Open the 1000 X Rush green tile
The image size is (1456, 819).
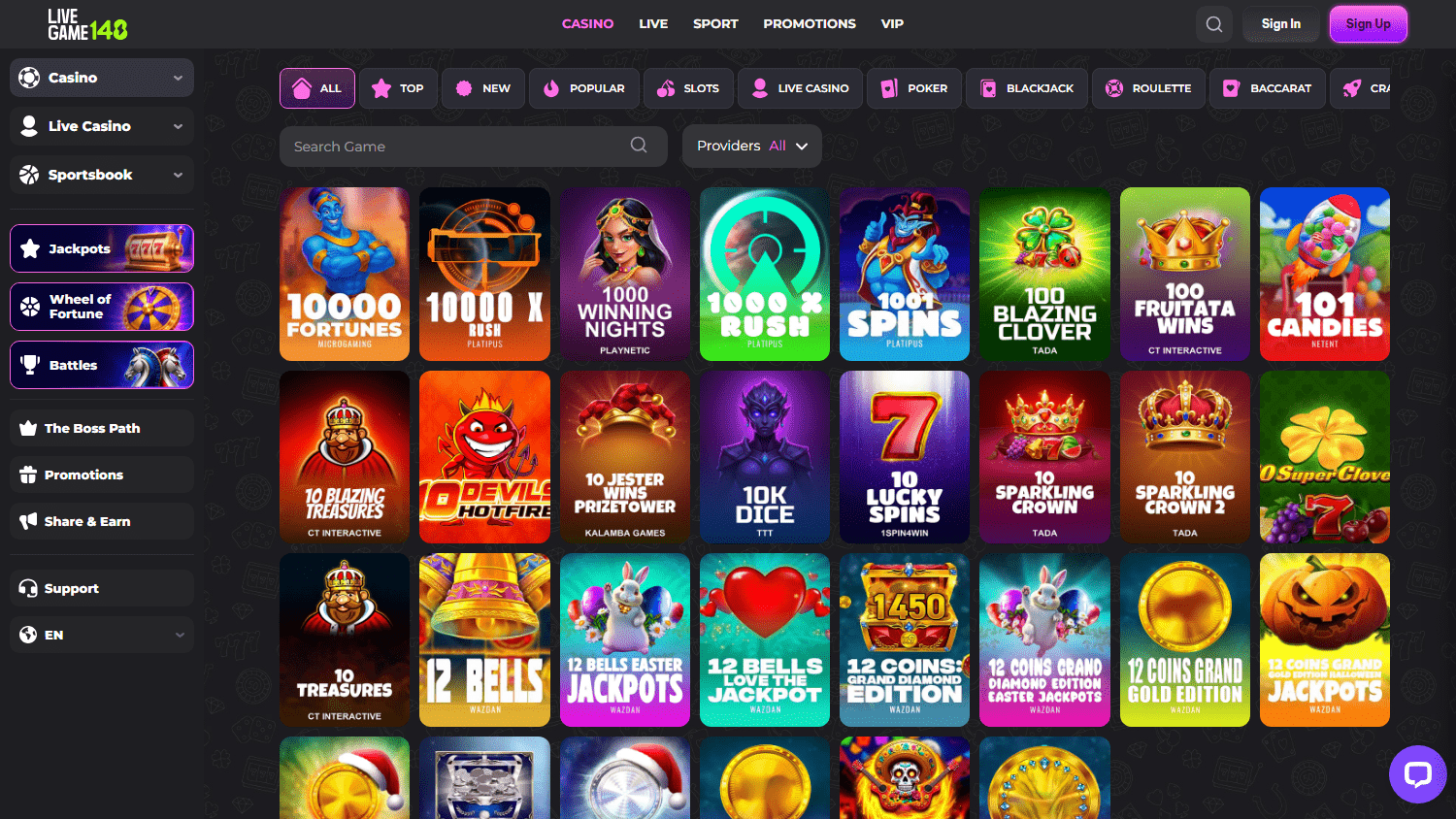coord(765,274)
